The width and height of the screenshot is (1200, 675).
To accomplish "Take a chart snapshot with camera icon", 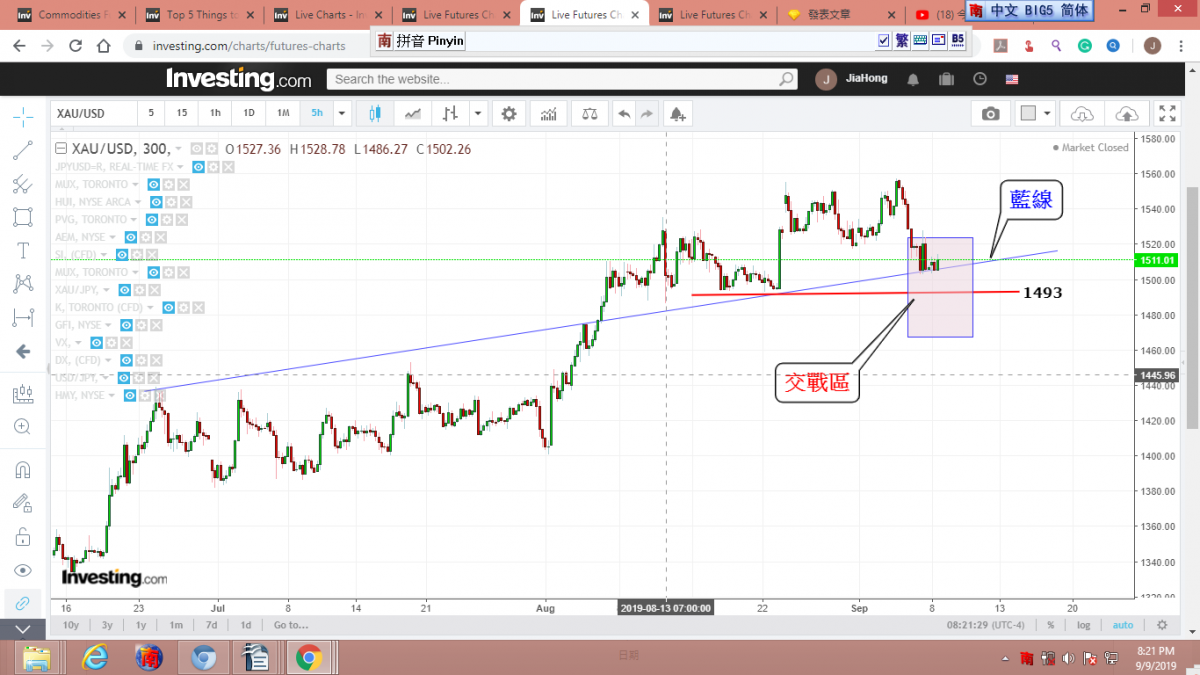I will pyautogui.click(x=990, y=114).
